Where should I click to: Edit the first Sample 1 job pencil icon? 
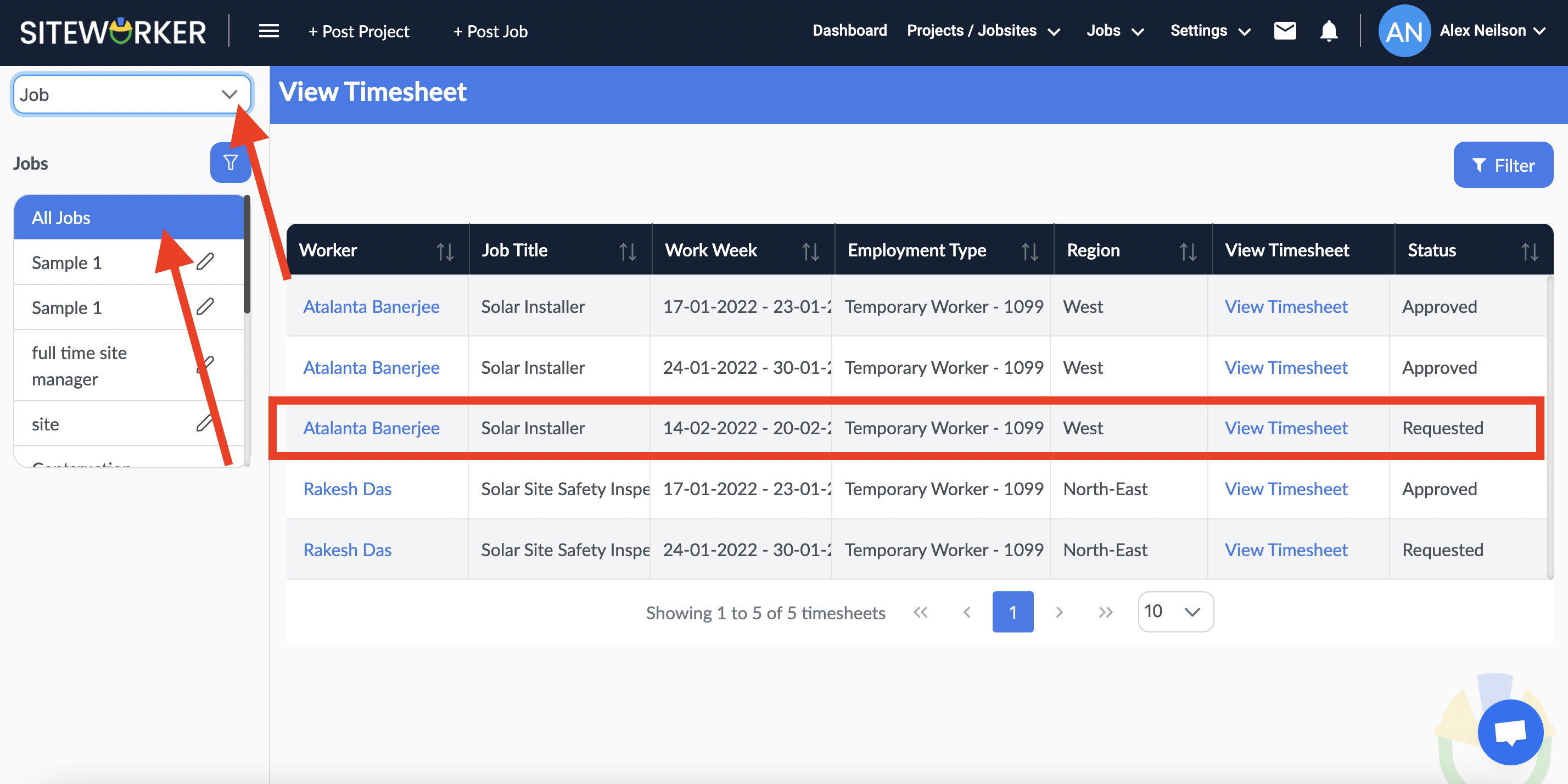pyautogui.click(x=205, y=261)
